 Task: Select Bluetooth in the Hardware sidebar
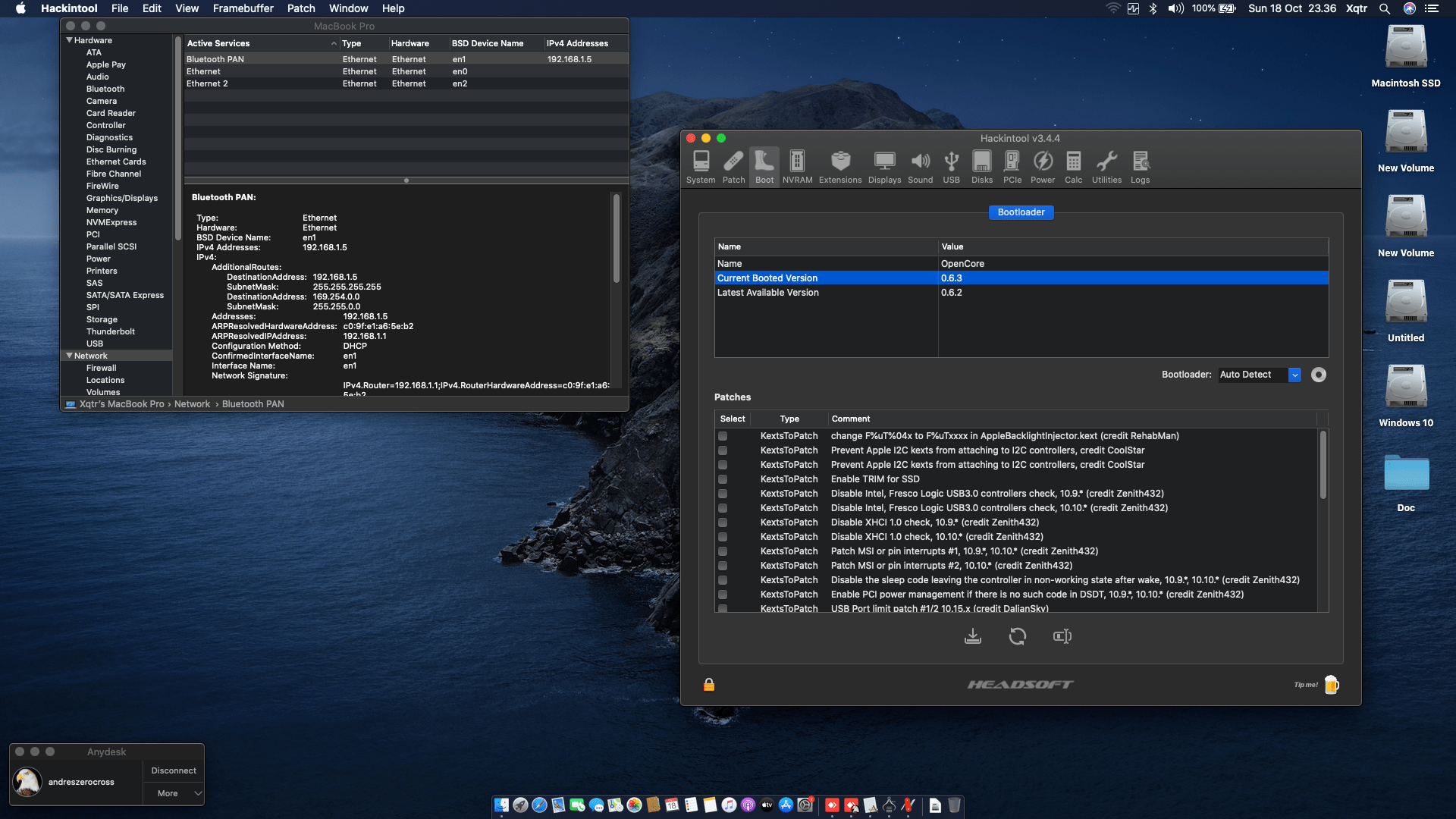[105, 89]
